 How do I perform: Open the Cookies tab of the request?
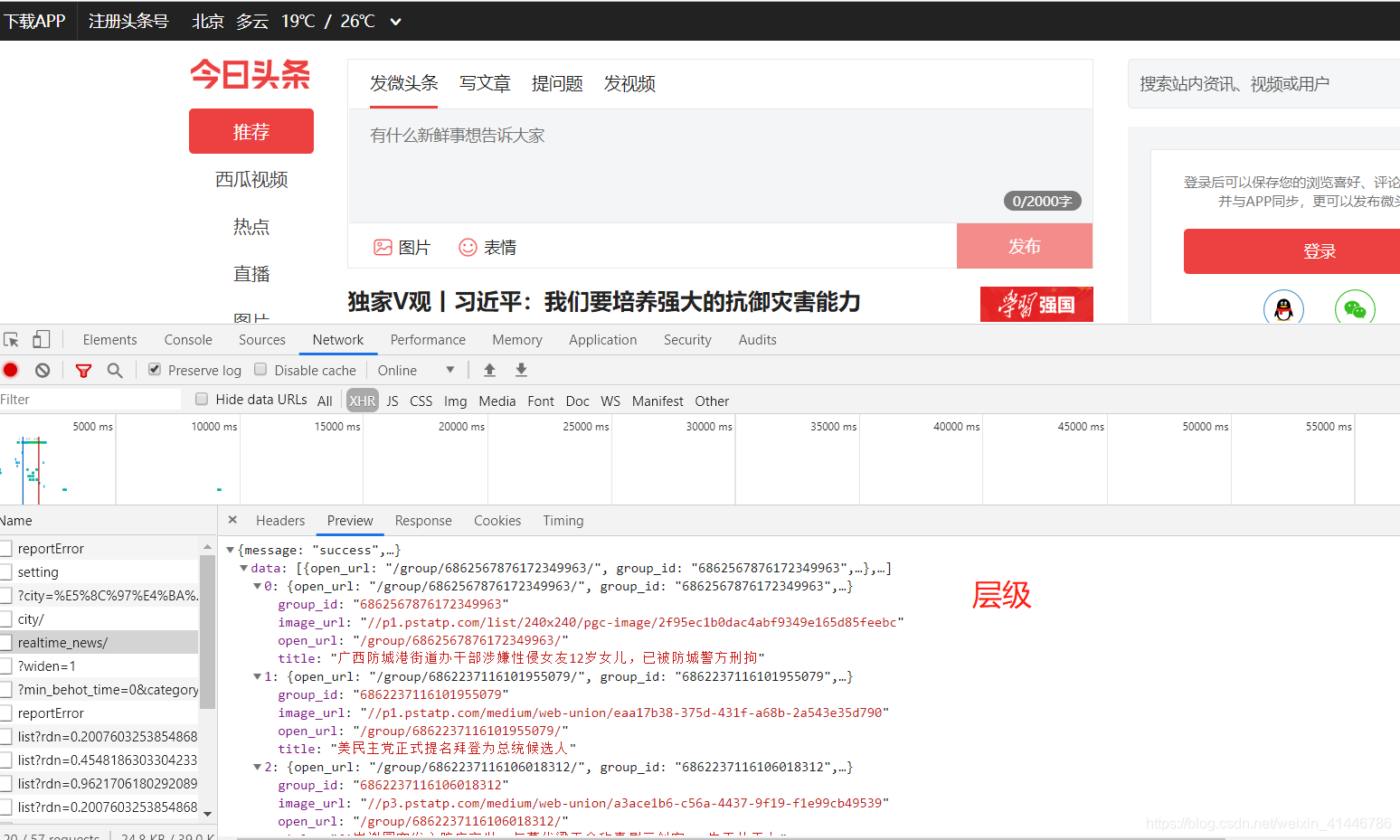click(x=497, y=521)
